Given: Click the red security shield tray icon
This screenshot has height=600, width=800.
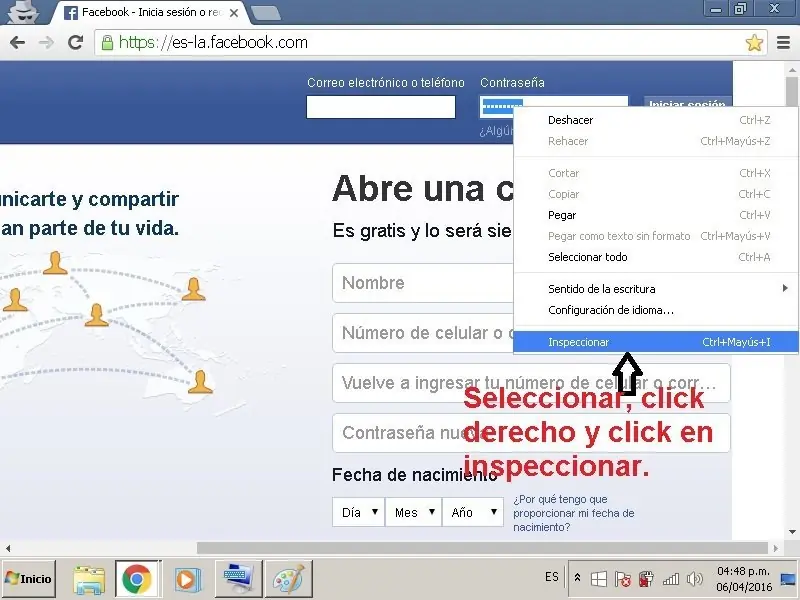Looking at the screenshot, I should [646, 579].
